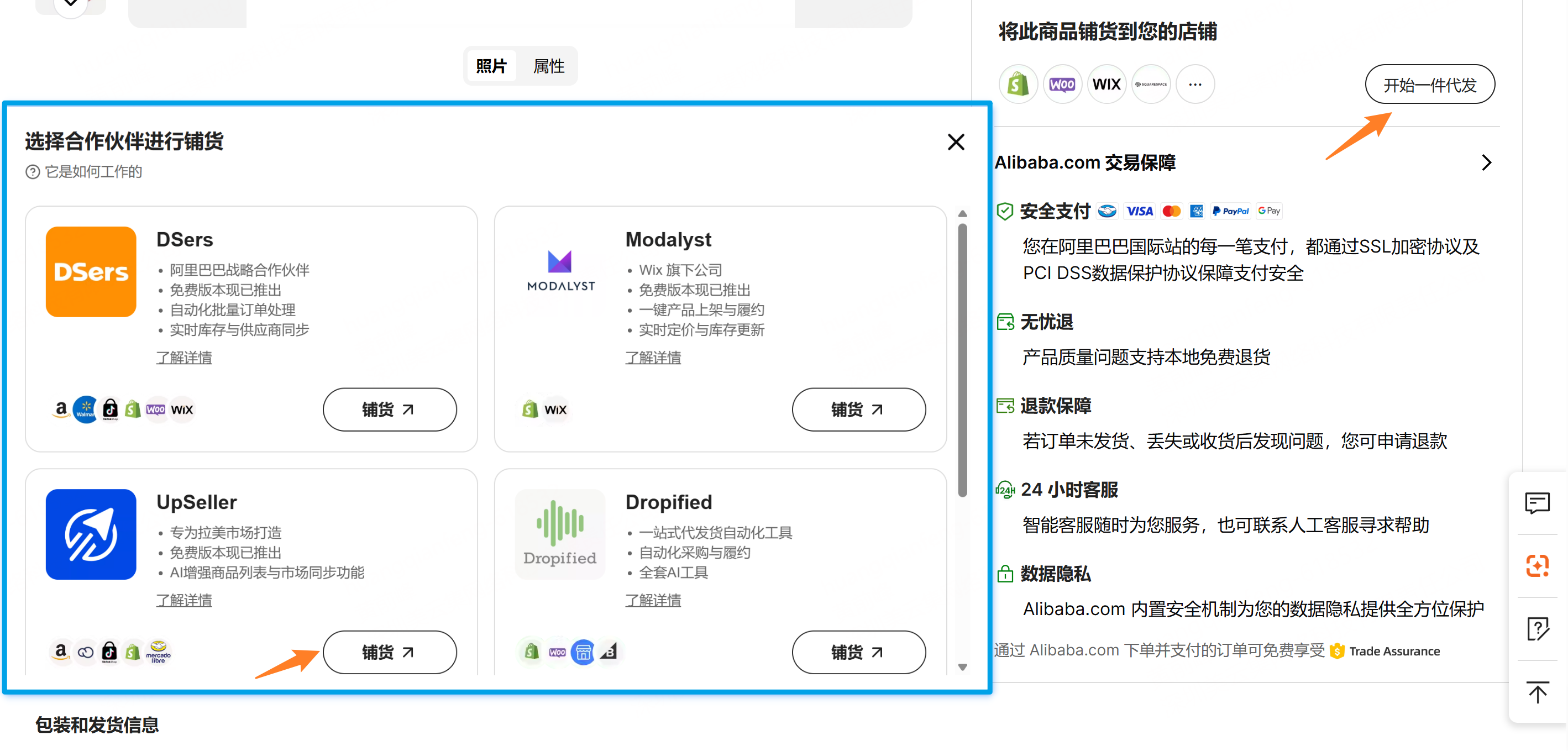This screenshot has width=1568, height=751.
Task: Expand Alibaba.com 交易保障 chevron
Action: 1486,162
